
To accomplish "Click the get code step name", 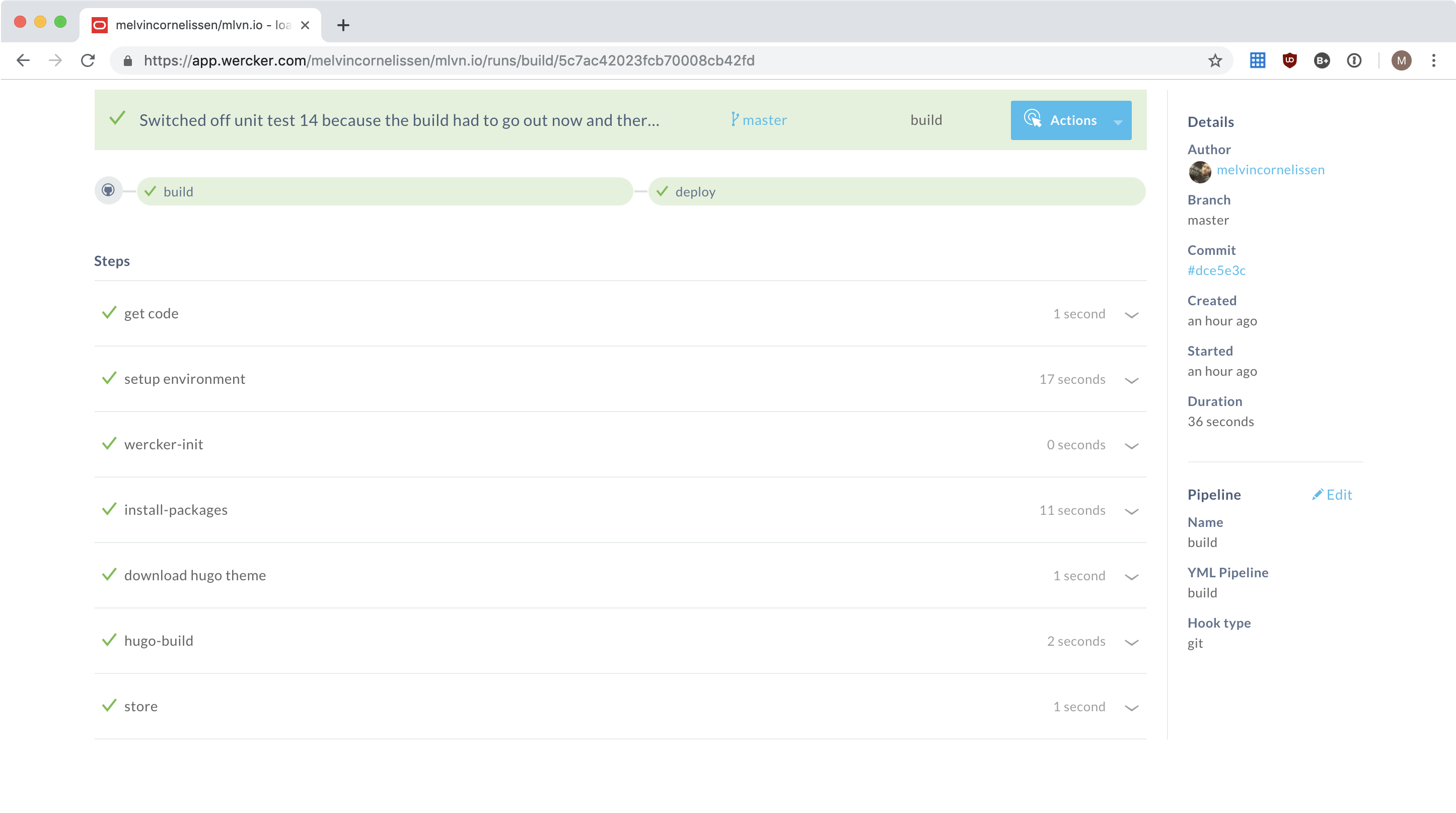I will click(151, 313).
